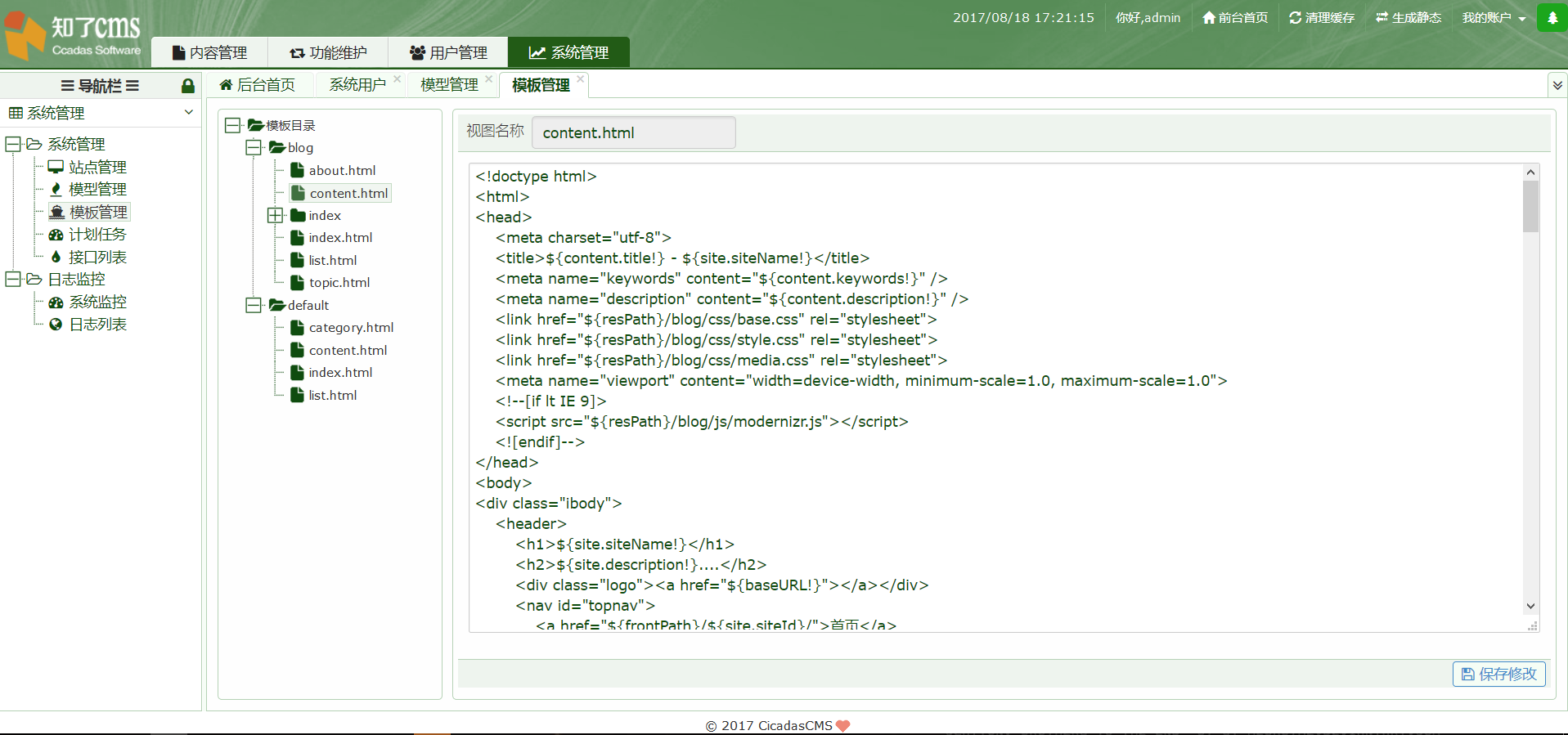Click the 模型管理 icon in sidebar

56,189
